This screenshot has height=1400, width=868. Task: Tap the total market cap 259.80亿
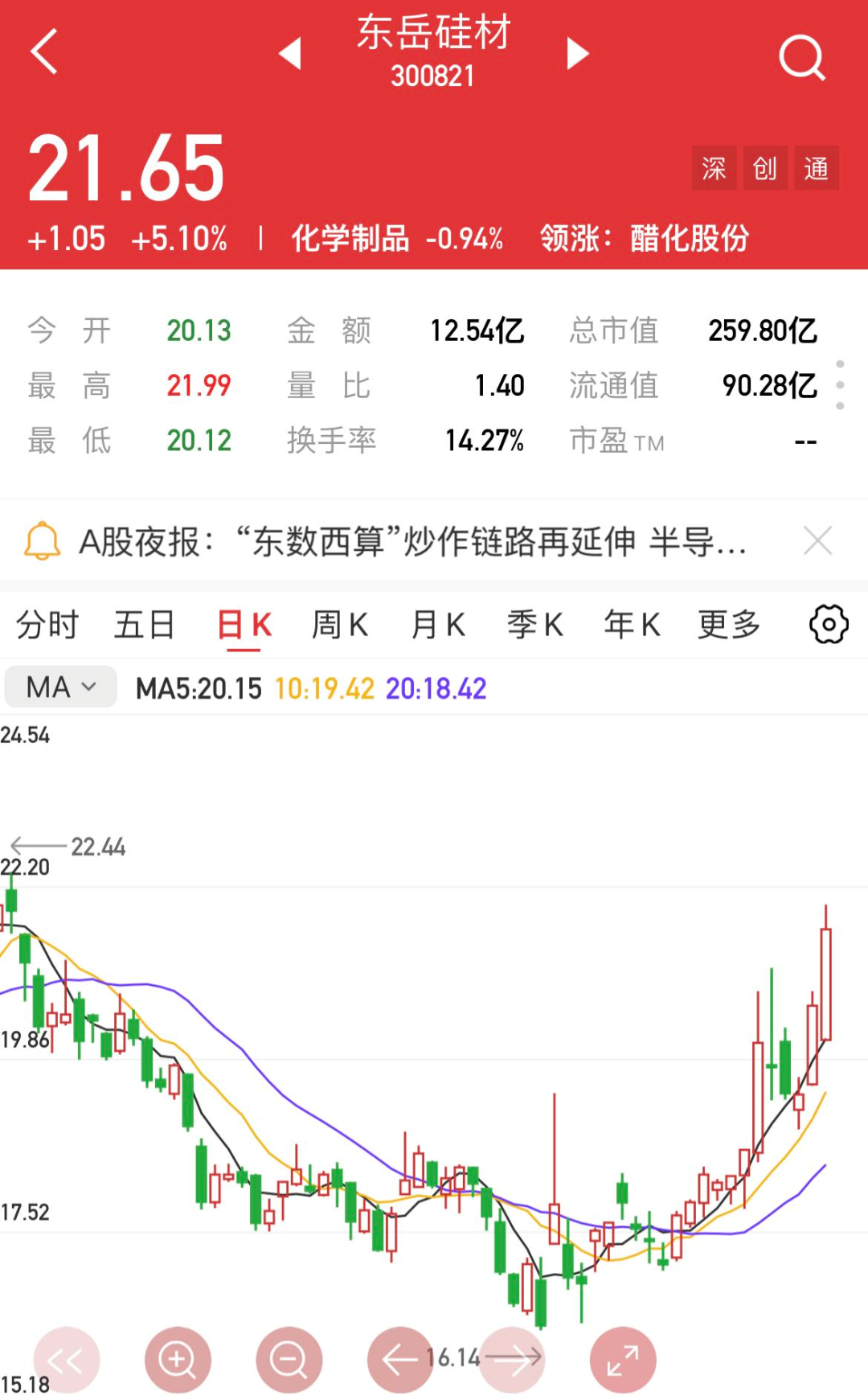click(763, 330)
